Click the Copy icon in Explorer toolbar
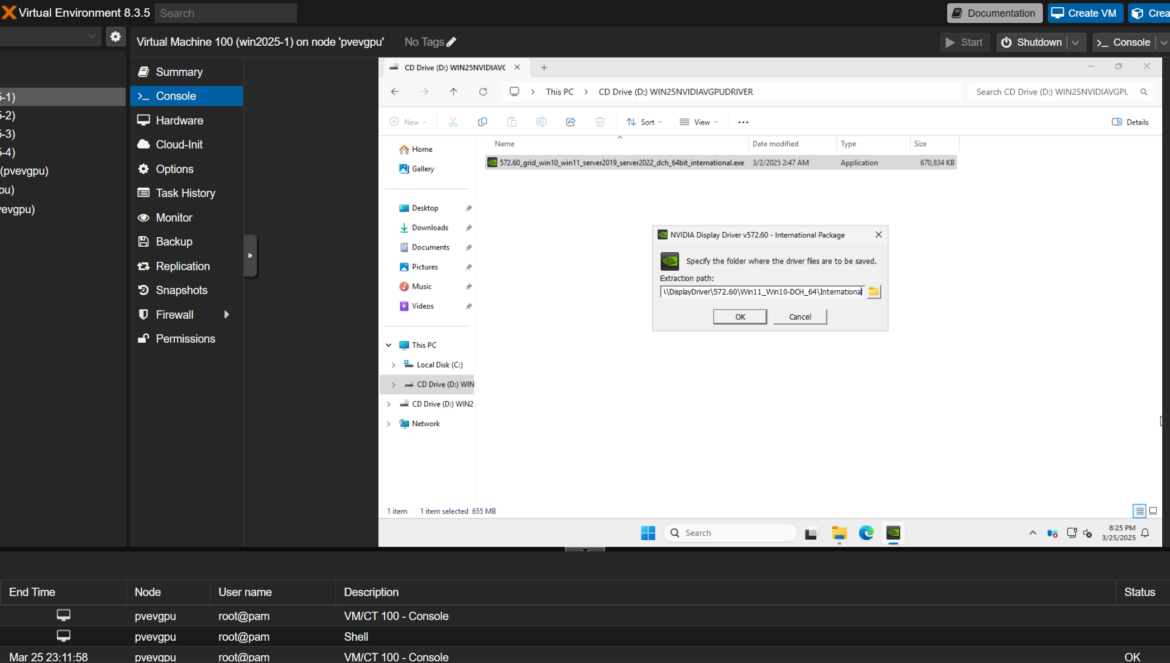The width and height of the screenshot is (1170, 663). (x=482, y=122)
